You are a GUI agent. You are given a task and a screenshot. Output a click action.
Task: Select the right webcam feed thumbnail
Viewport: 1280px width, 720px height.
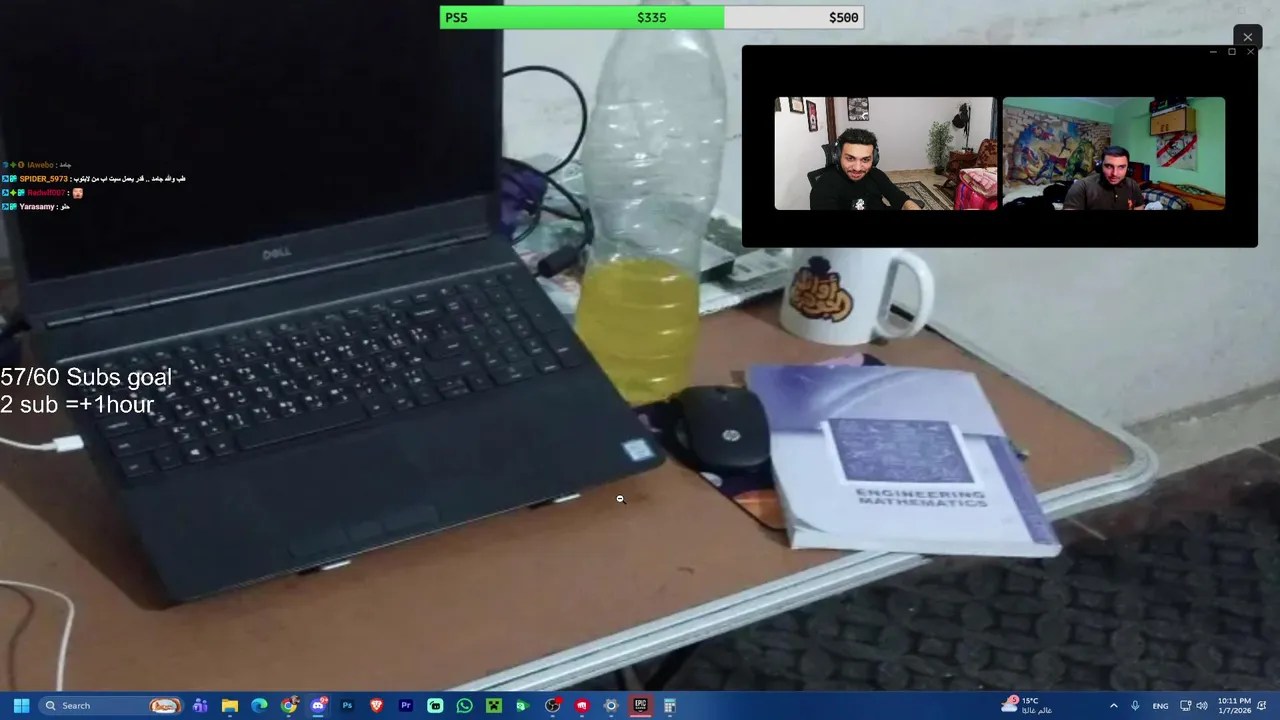(1114, 153)
